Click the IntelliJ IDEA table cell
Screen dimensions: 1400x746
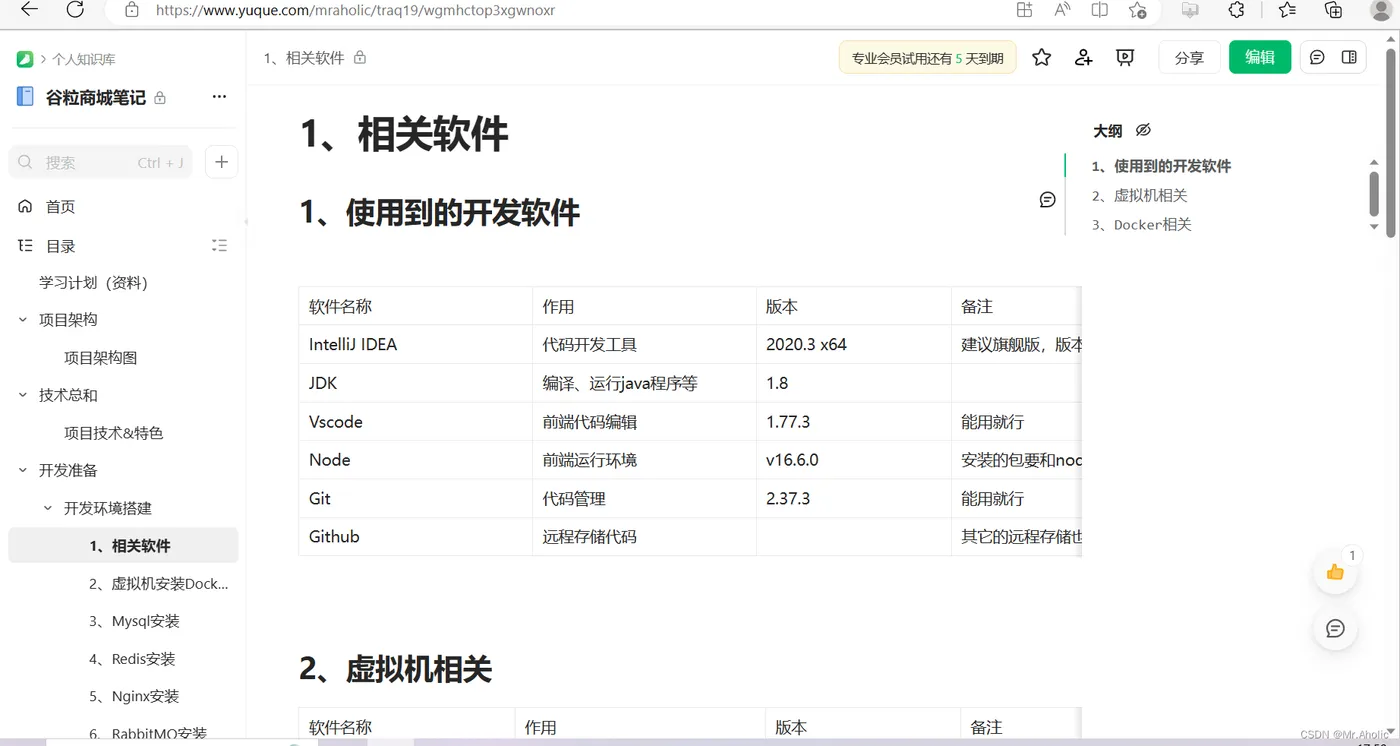click(415, 345)
